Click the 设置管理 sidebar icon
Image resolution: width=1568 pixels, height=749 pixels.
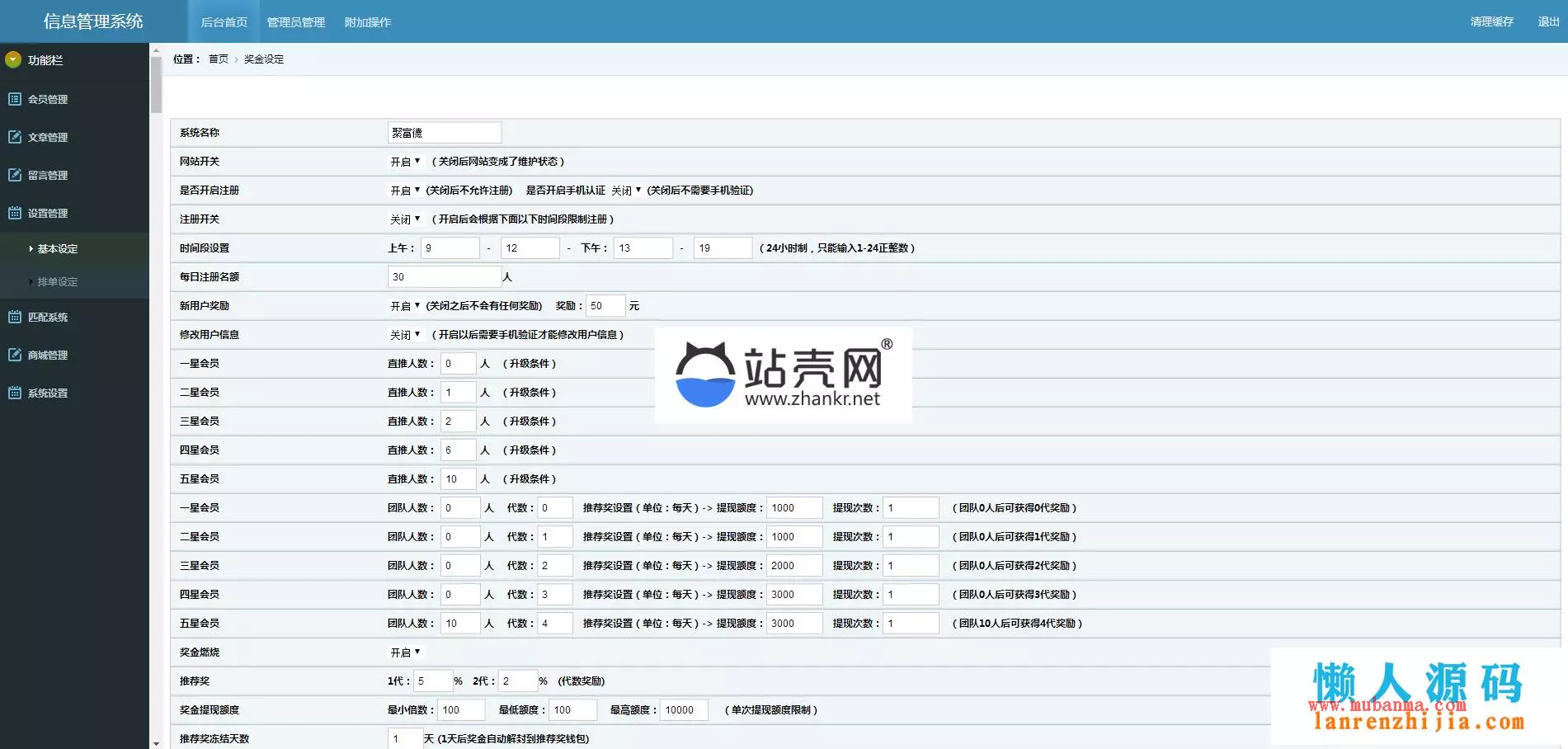(14, 213)
